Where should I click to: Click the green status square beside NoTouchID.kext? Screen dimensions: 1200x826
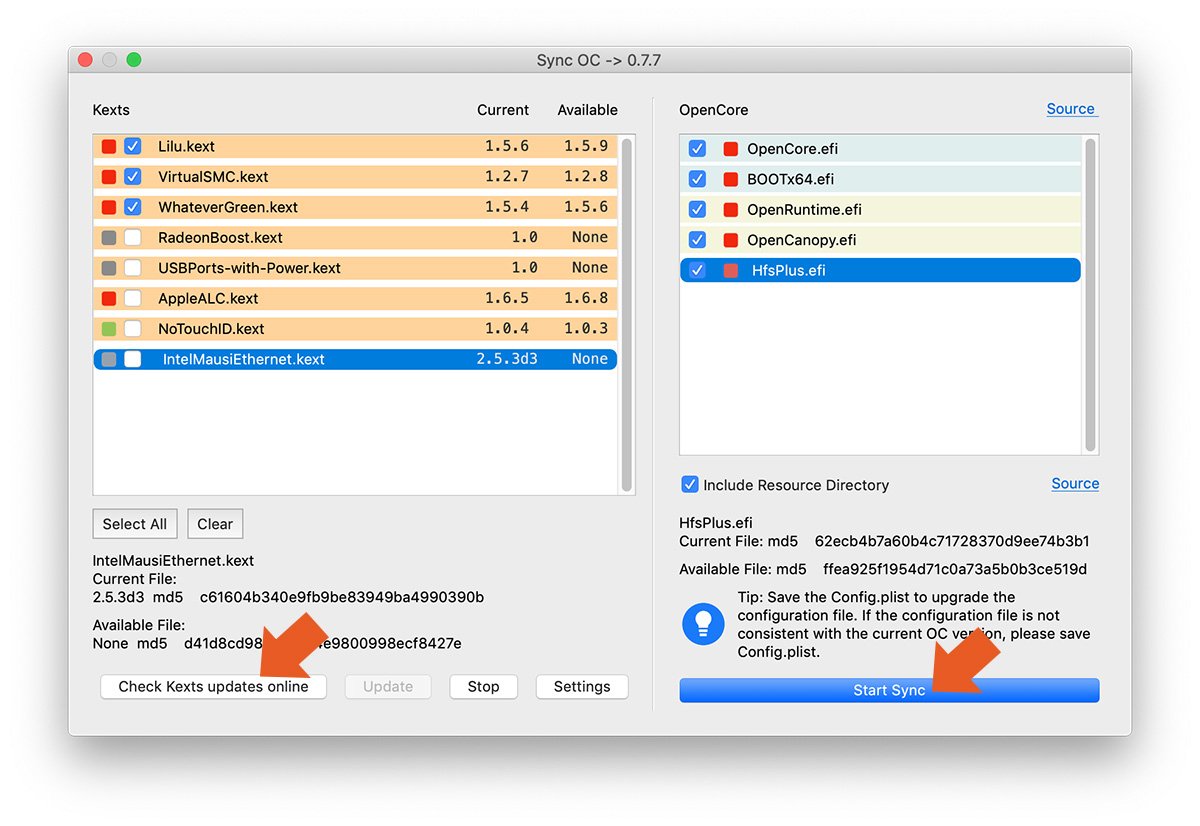(109, 329)
